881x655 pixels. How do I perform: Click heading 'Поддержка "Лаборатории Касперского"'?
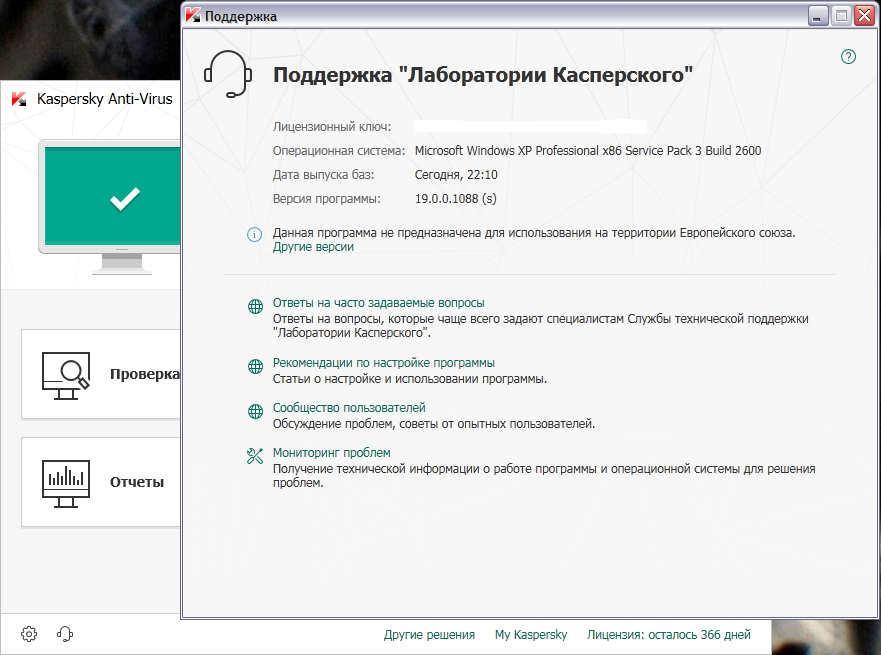click(483, 75)
